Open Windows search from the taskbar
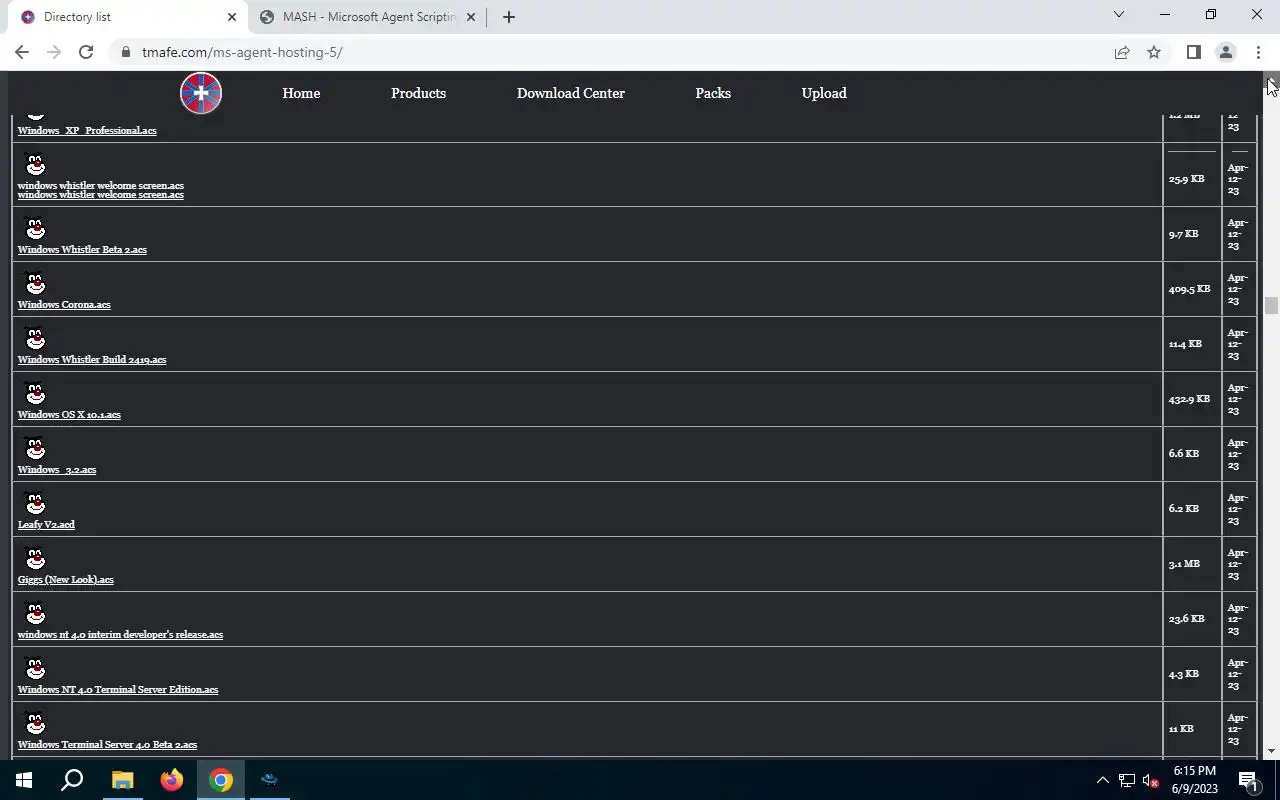The image size is (1280, 800). click(72, 780)
